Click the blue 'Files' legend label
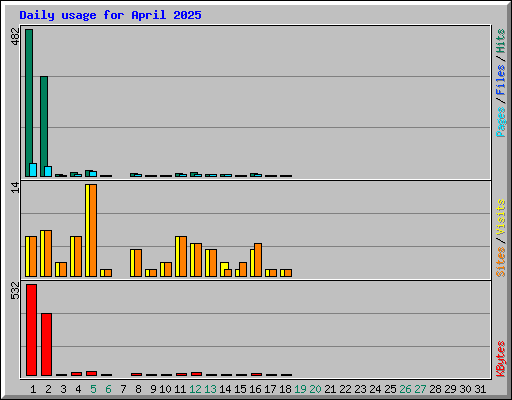 (500, 80)
